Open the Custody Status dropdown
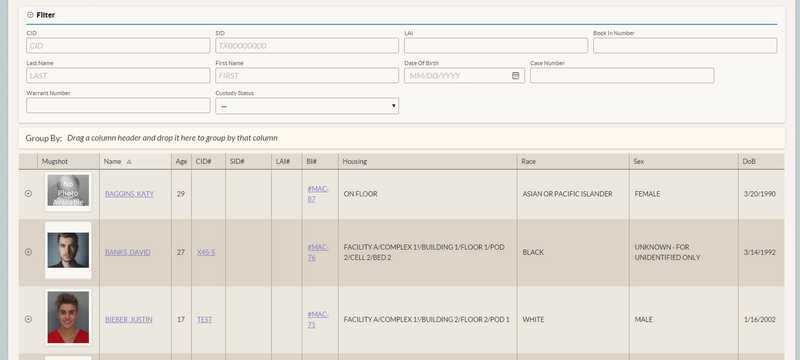The height and width of the screenshot is (360, 800). pyautogui.click(x=307, y=106)
